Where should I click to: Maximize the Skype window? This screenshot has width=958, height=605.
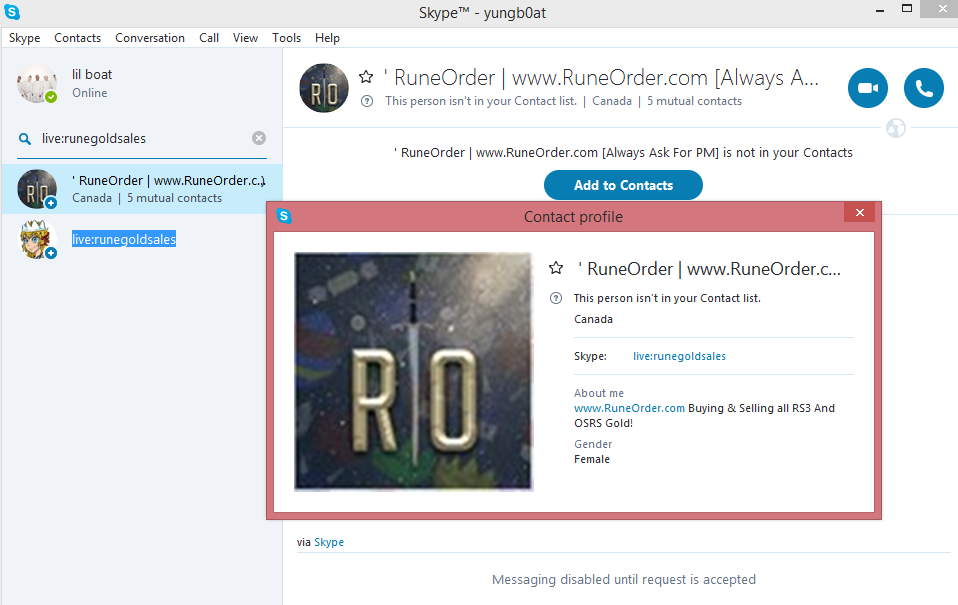(907, 9)
